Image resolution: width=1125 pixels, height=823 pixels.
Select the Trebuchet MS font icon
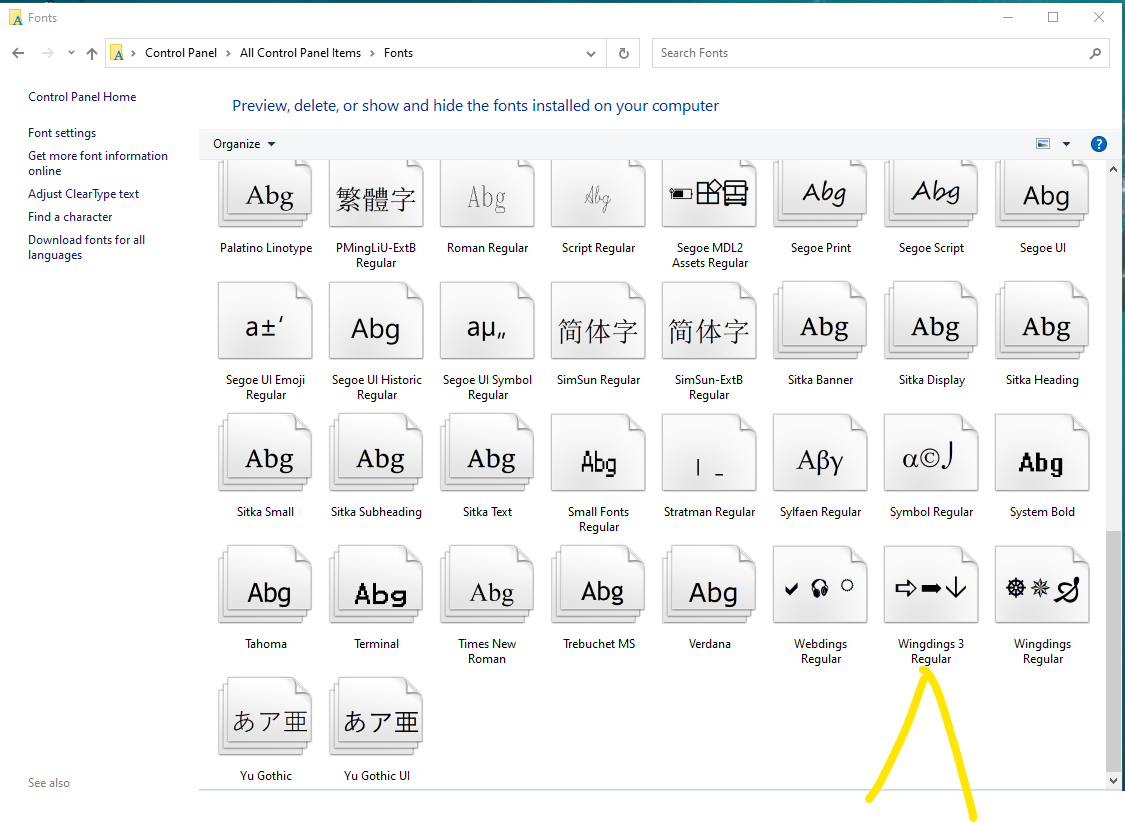(x=598, y=585)
